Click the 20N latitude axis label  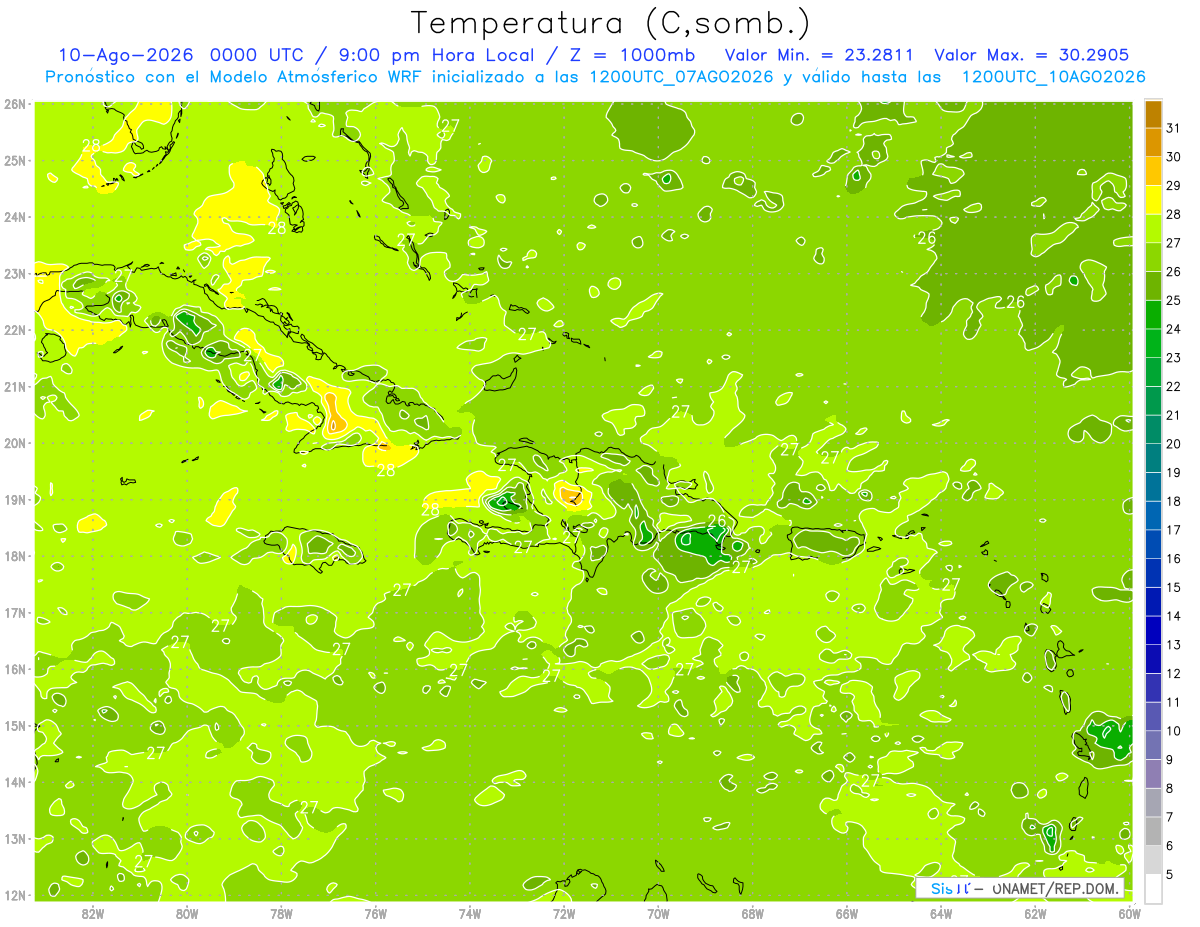click(15, 443)
